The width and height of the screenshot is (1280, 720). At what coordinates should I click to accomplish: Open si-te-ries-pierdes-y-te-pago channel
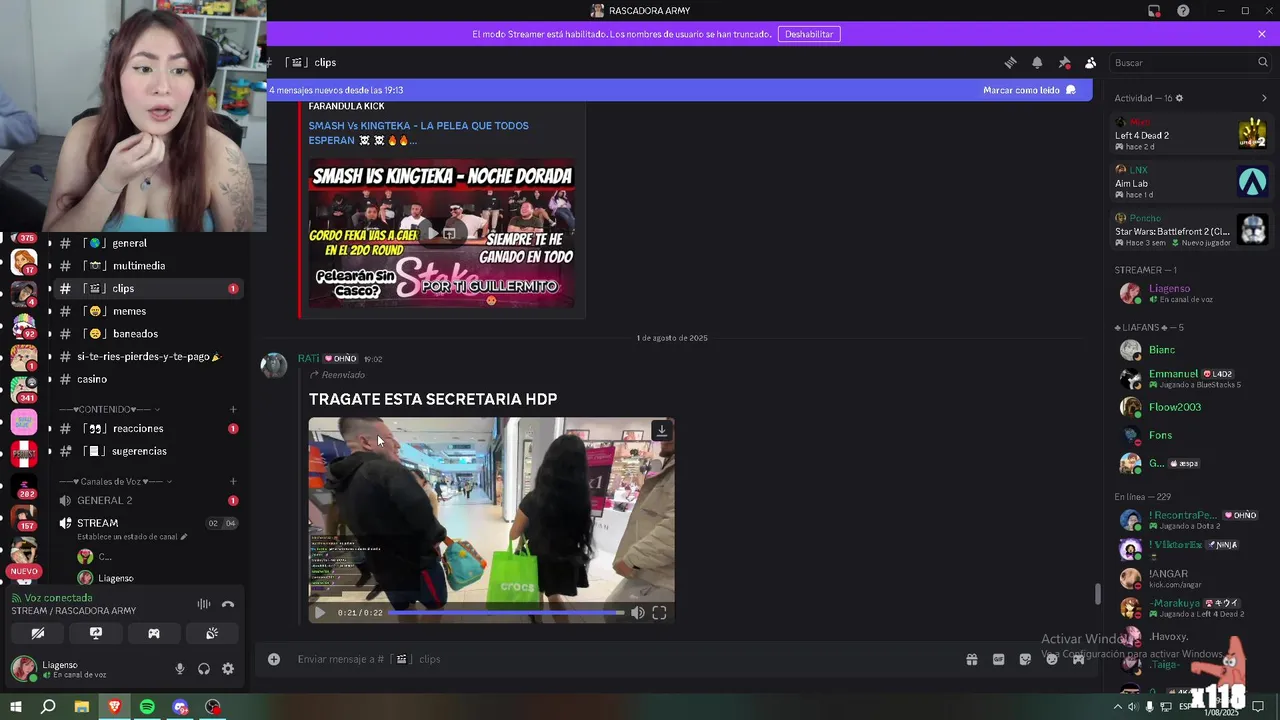[x=147, y=357]
